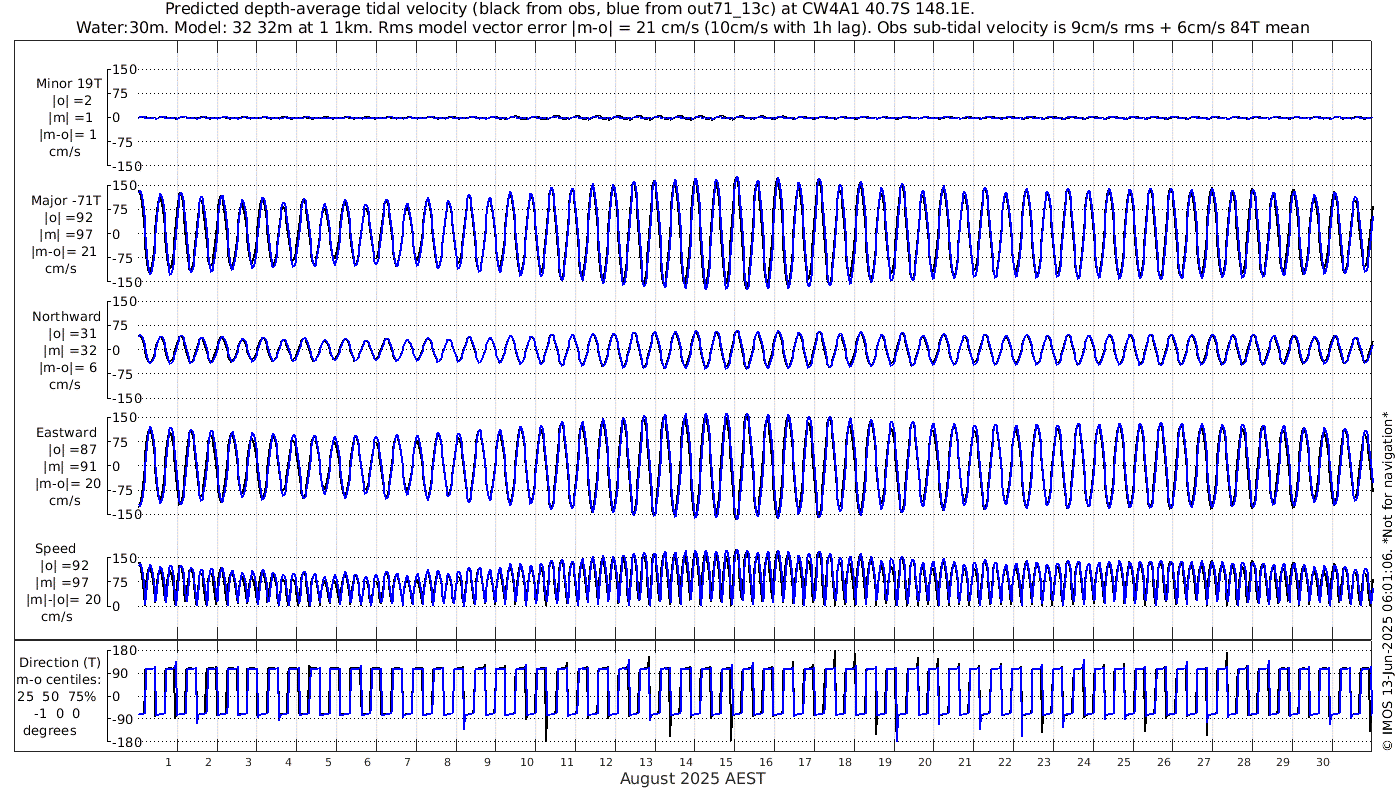This screenshot has height=800, width=1400.
Task: Click the day 1 tick label on the date axis
Action: click(x=169, y=762)
